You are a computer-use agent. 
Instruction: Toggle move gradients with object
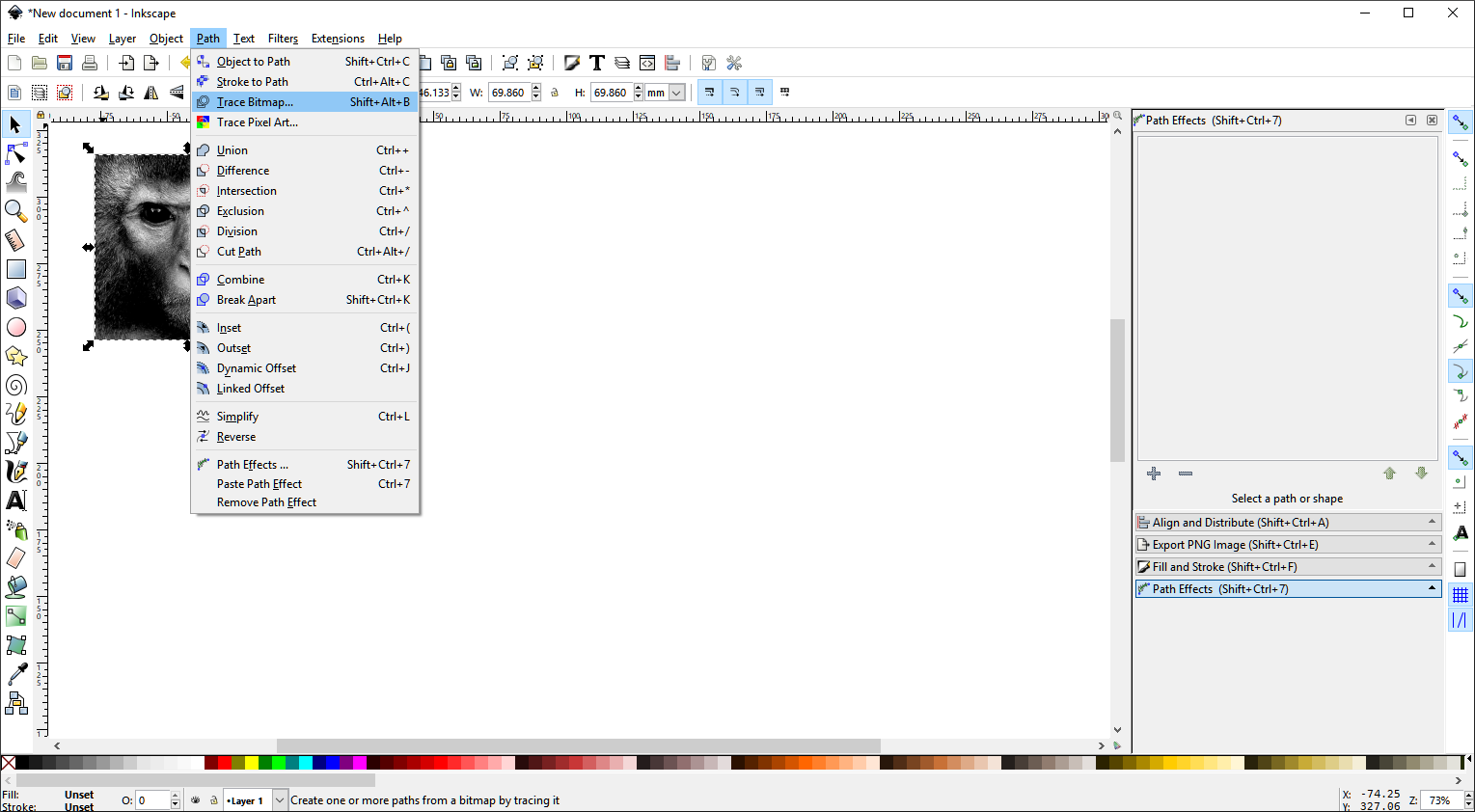point(759,93)
